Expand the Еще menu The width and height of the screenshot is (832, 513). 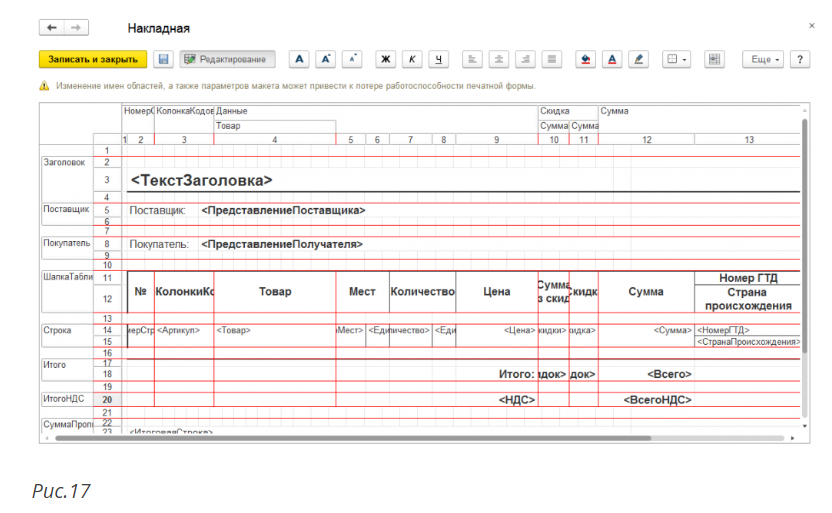pos(762,60)
